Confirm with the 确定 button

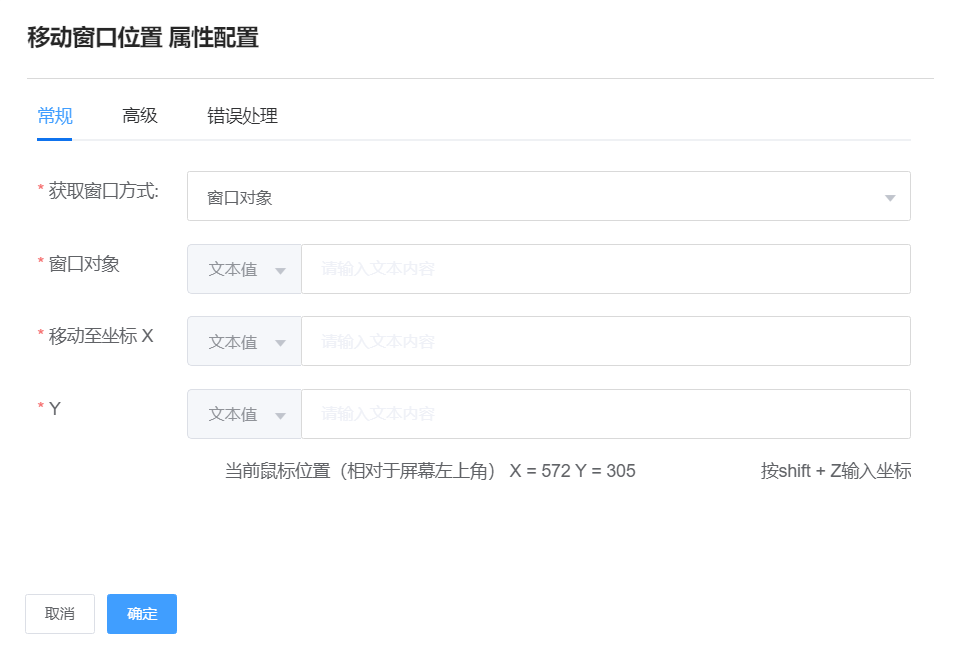pyautogui.click(x=142, y=614)
